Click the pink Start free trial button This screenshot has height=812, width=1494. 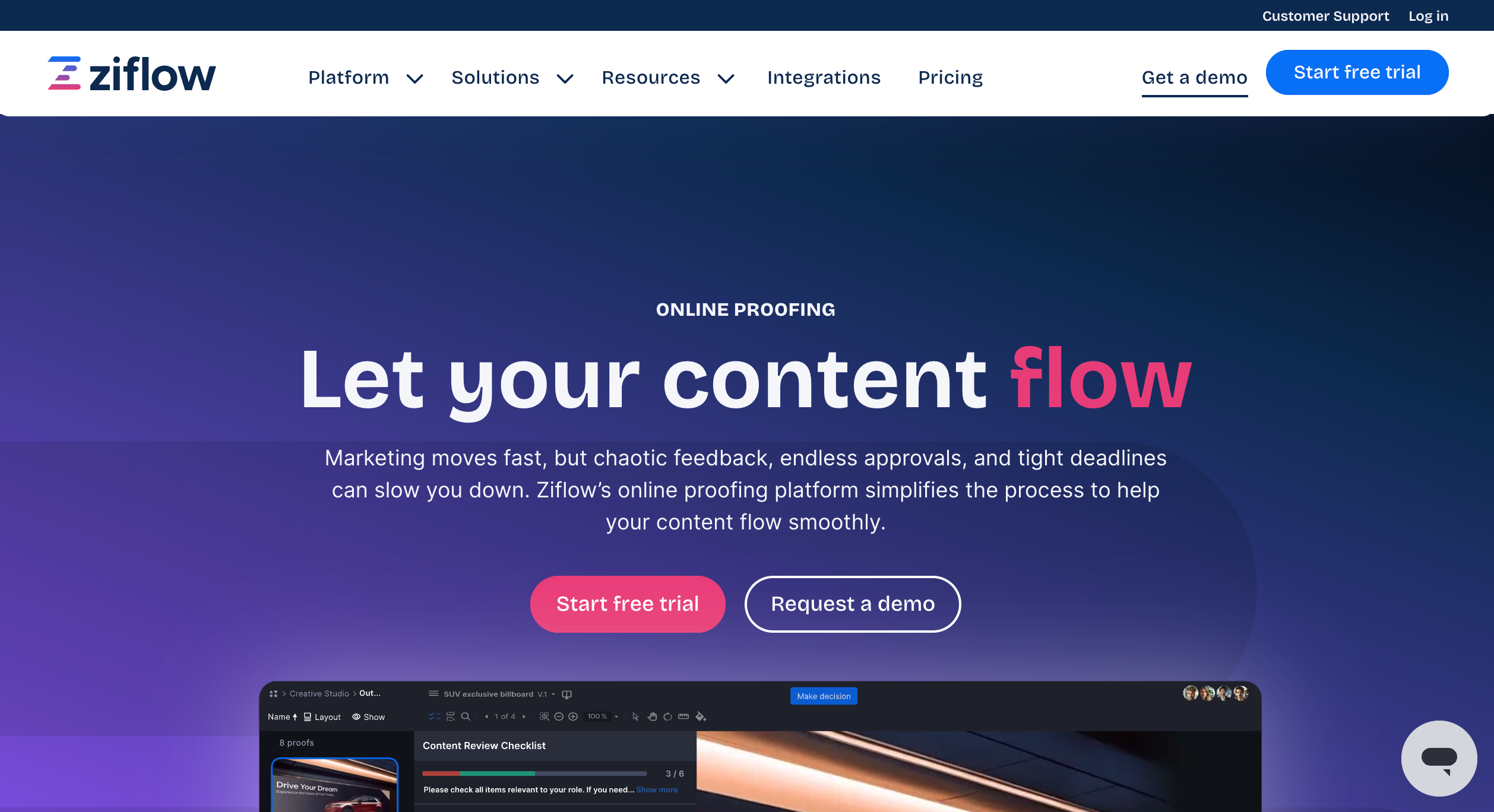coord(627,604)
